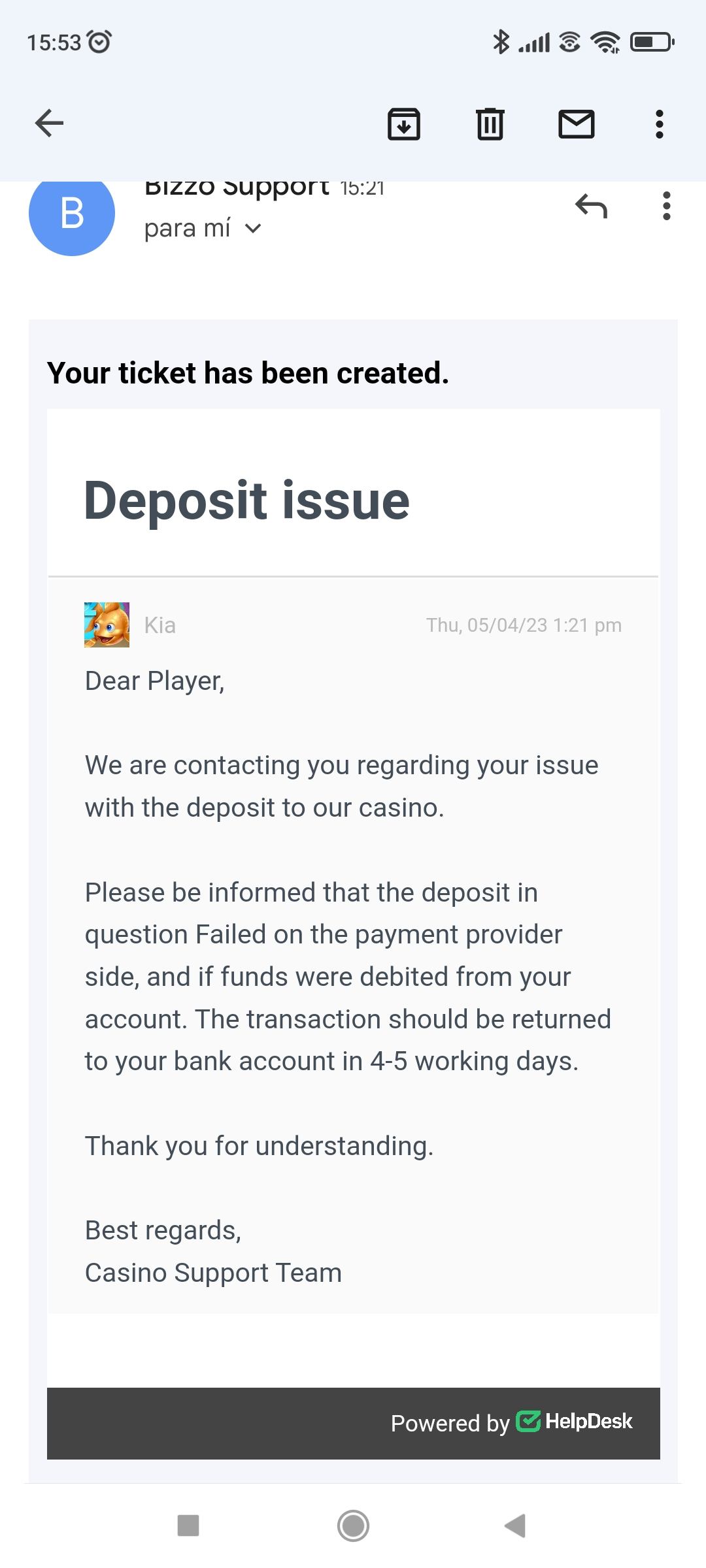Tap the battery indicator in status bar
Screen dimensions: 706x1568
651,42
